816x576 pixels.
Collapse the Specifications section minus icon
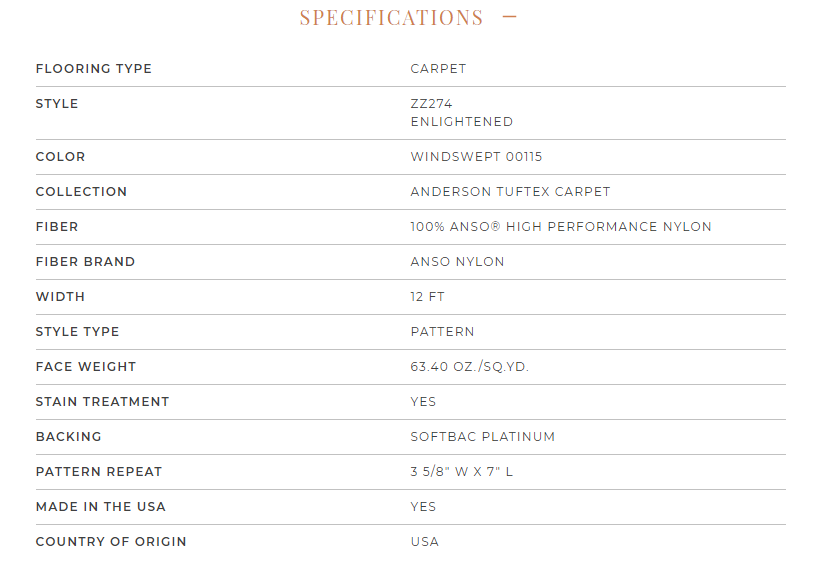509,17
